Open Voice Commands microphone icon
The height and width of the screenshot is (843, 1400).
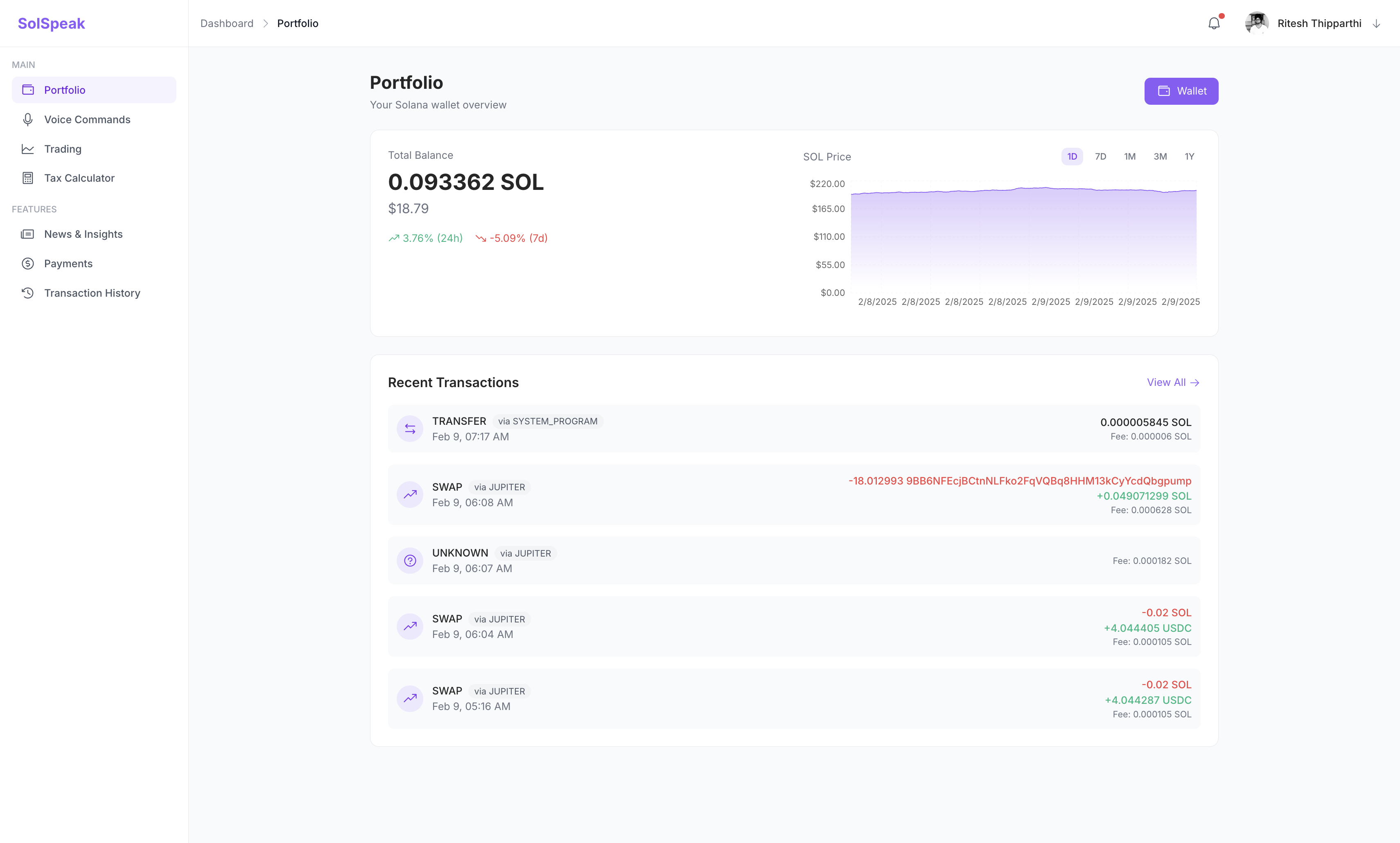[x=27, y=119]
